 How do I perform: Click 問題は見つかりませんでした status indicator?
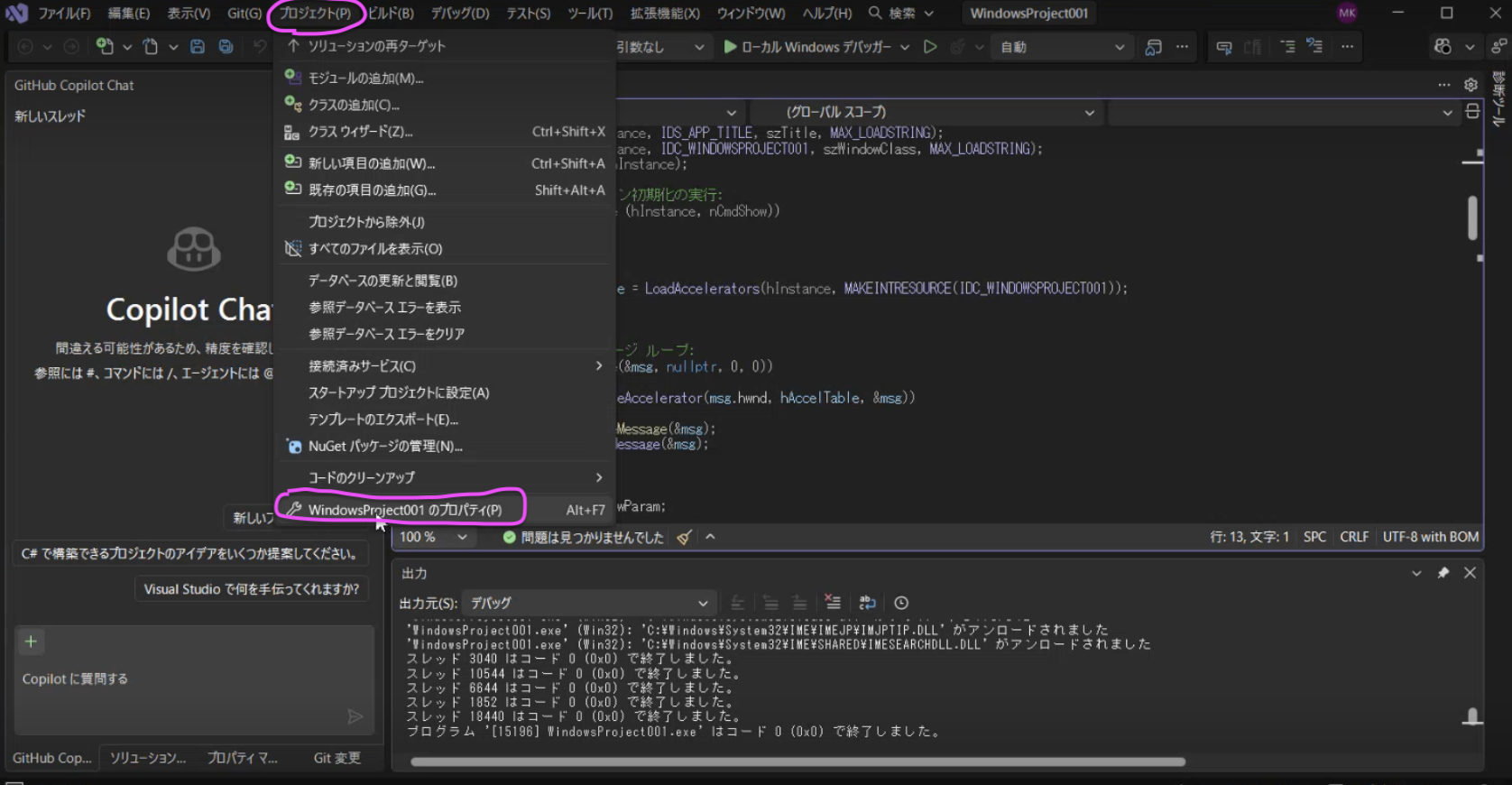(x=583, y=537)
